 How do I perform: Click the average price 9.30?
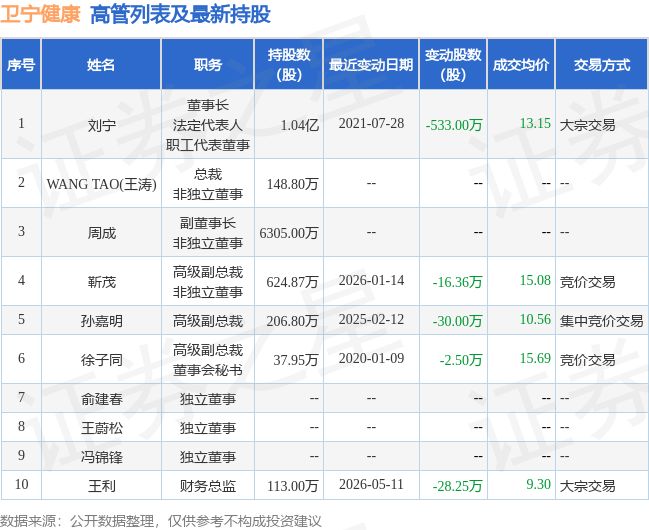[x=538, y=484]
